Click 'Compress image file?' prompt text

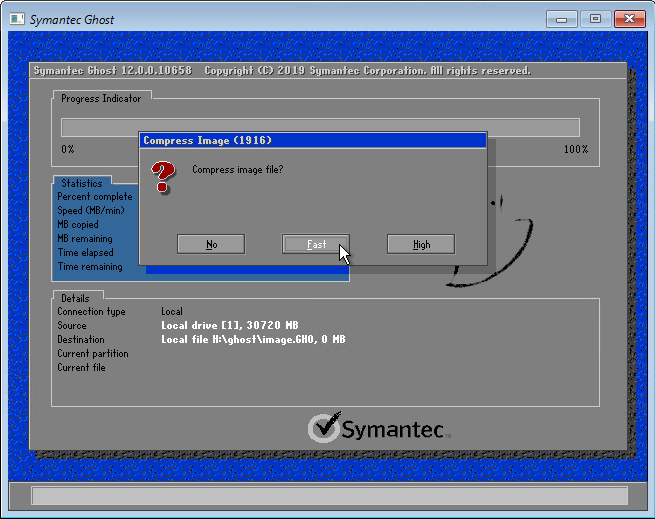click(x=238, y=170)
